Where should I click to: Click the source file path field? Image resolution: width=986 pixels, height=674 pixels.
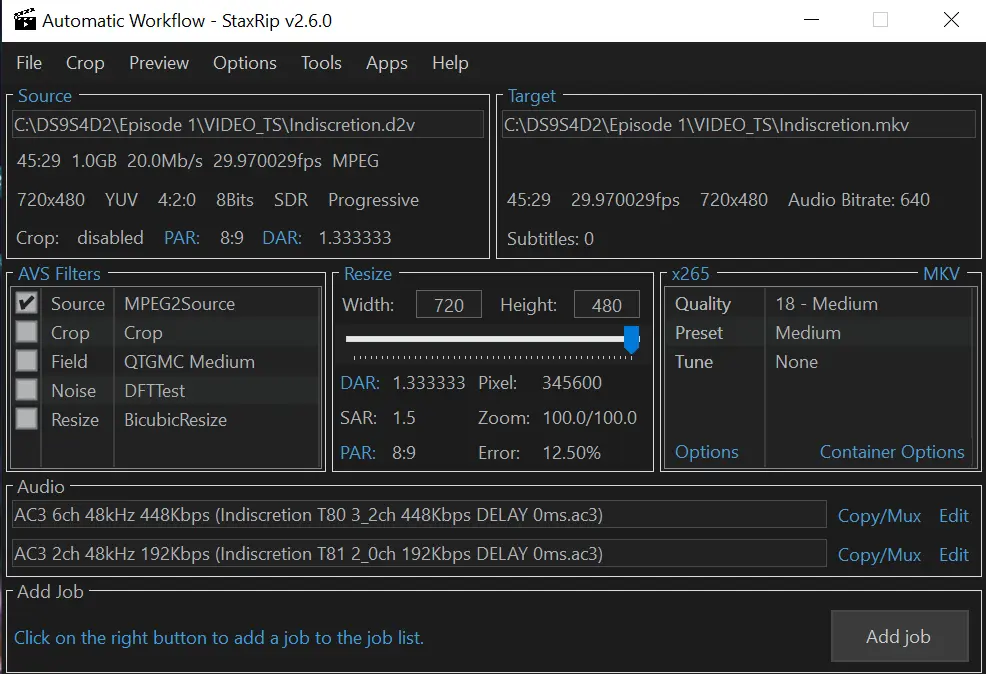(248, 124)
